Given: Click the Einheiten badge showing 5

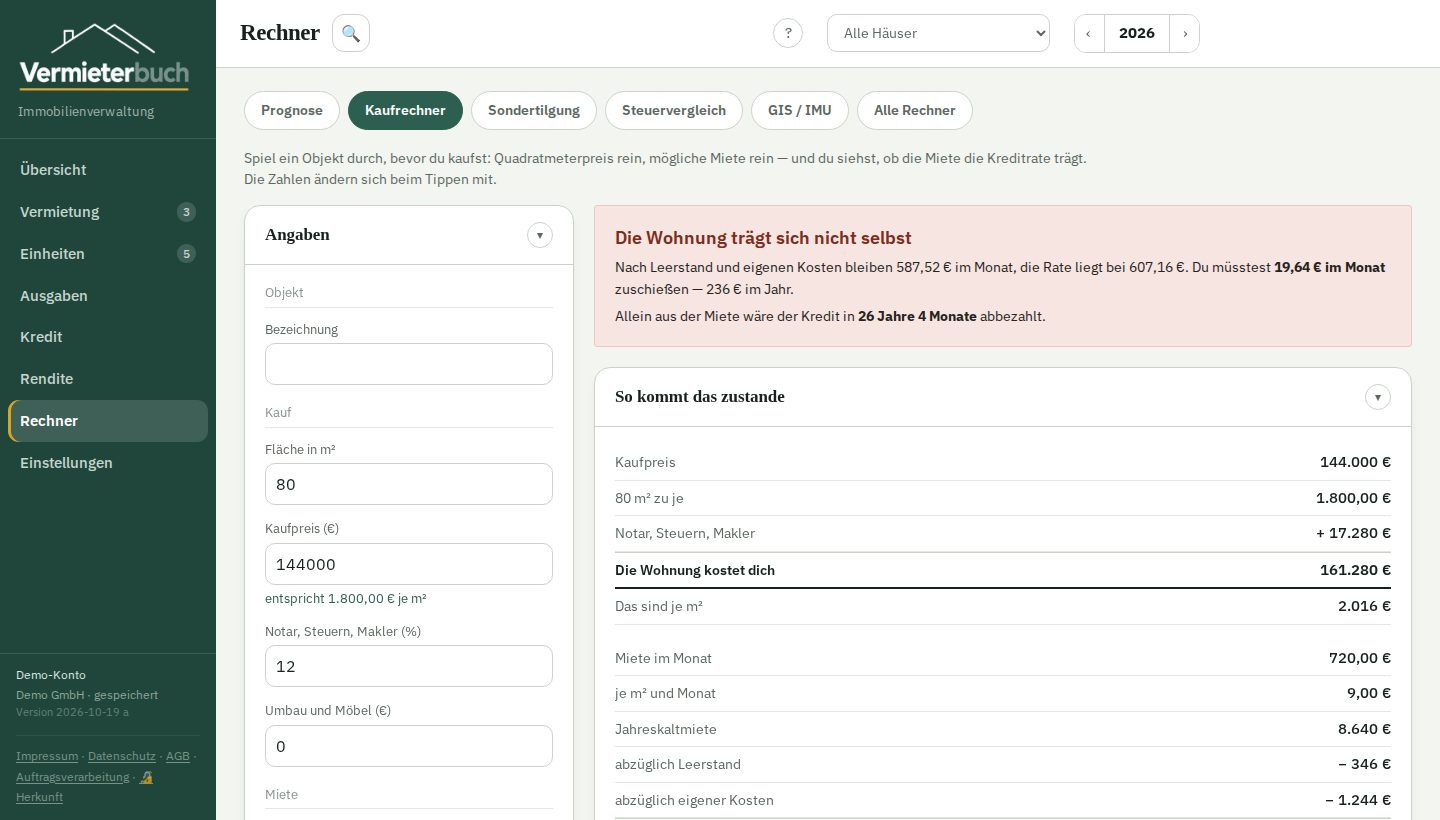Looking at the screenshot, I should click(186, 254).
